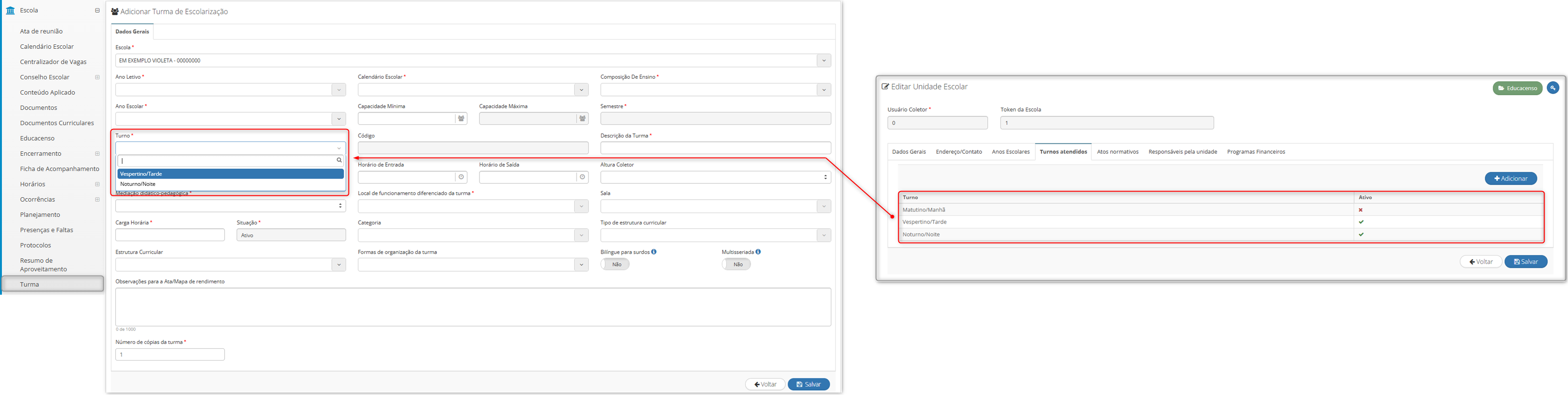
Task: Open Educacenso sidebar item
Action: coord(37,138)
